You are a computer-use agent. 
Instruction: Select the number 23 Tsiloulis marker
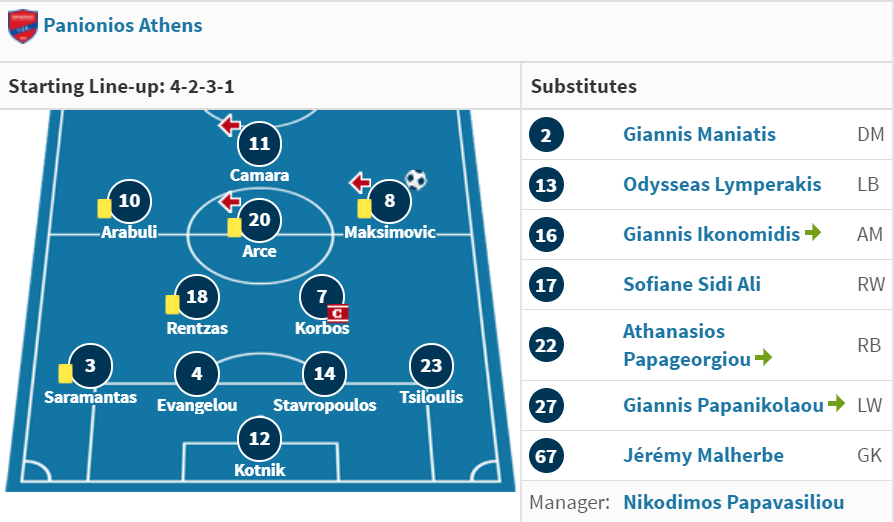click(x=431, y=366)
